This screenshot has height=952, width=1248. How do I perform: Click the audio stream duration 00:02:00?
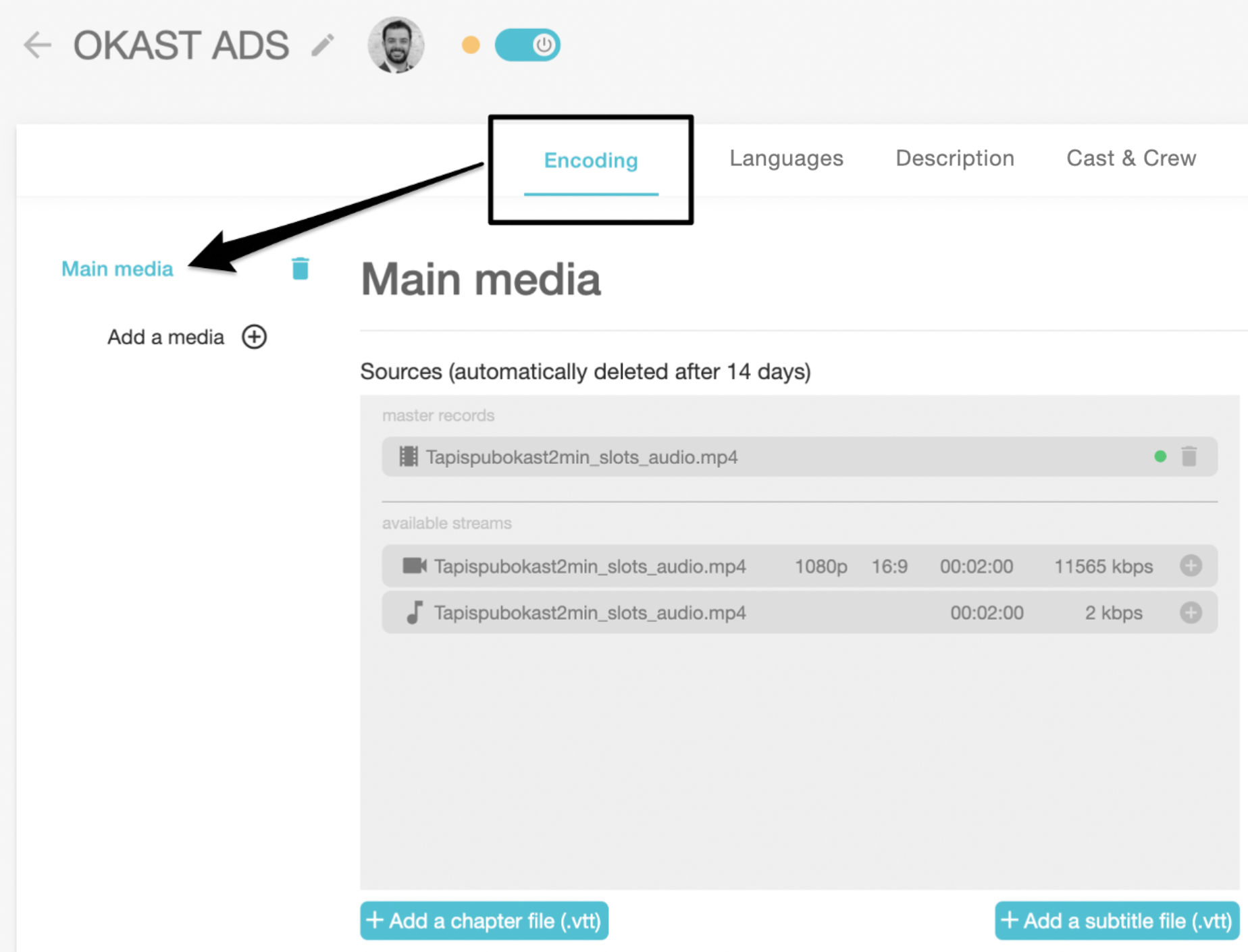pos(987,613)
